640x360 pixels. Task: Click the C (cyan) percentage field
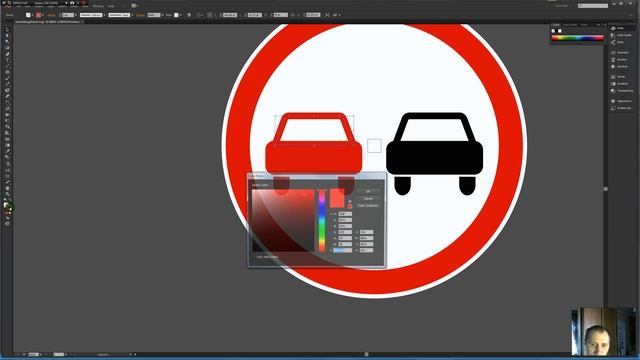367,232
